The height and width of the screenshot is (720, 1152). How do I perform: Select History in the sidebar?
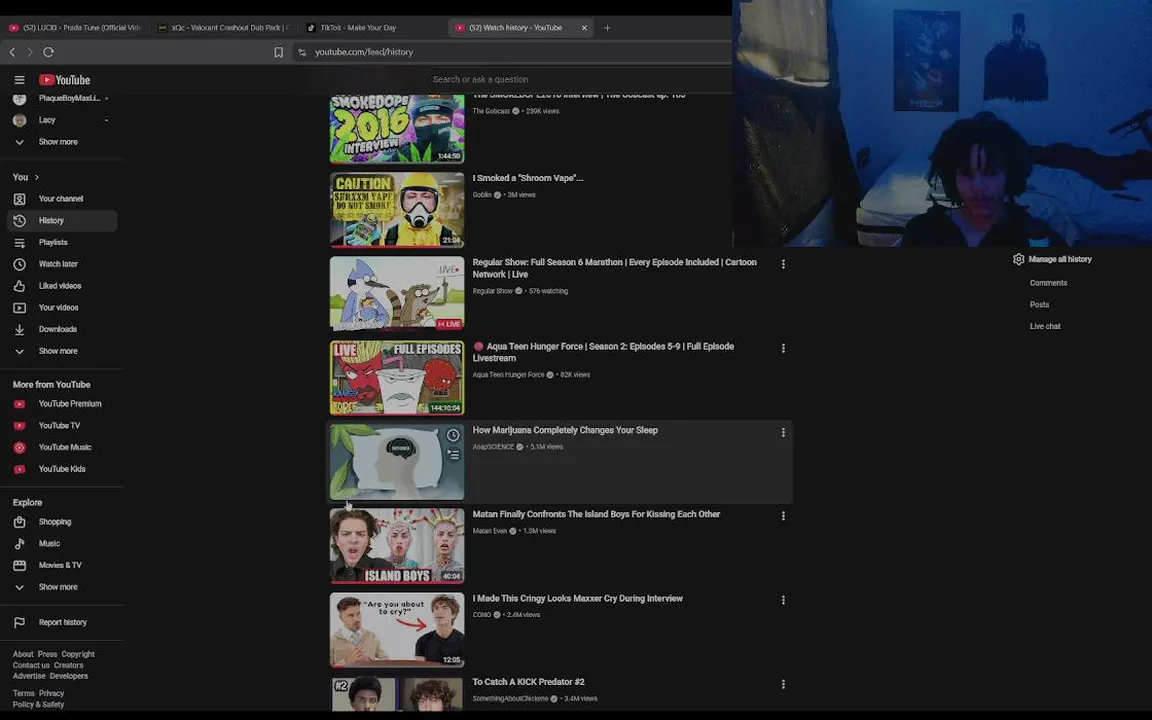click(x=62, y=220)
